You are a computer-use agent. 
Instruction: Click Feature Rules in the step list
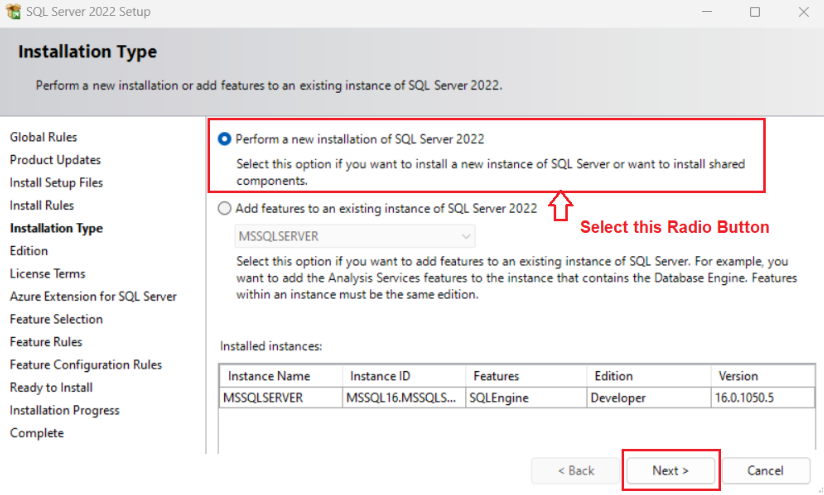click(x=46, y=342)
